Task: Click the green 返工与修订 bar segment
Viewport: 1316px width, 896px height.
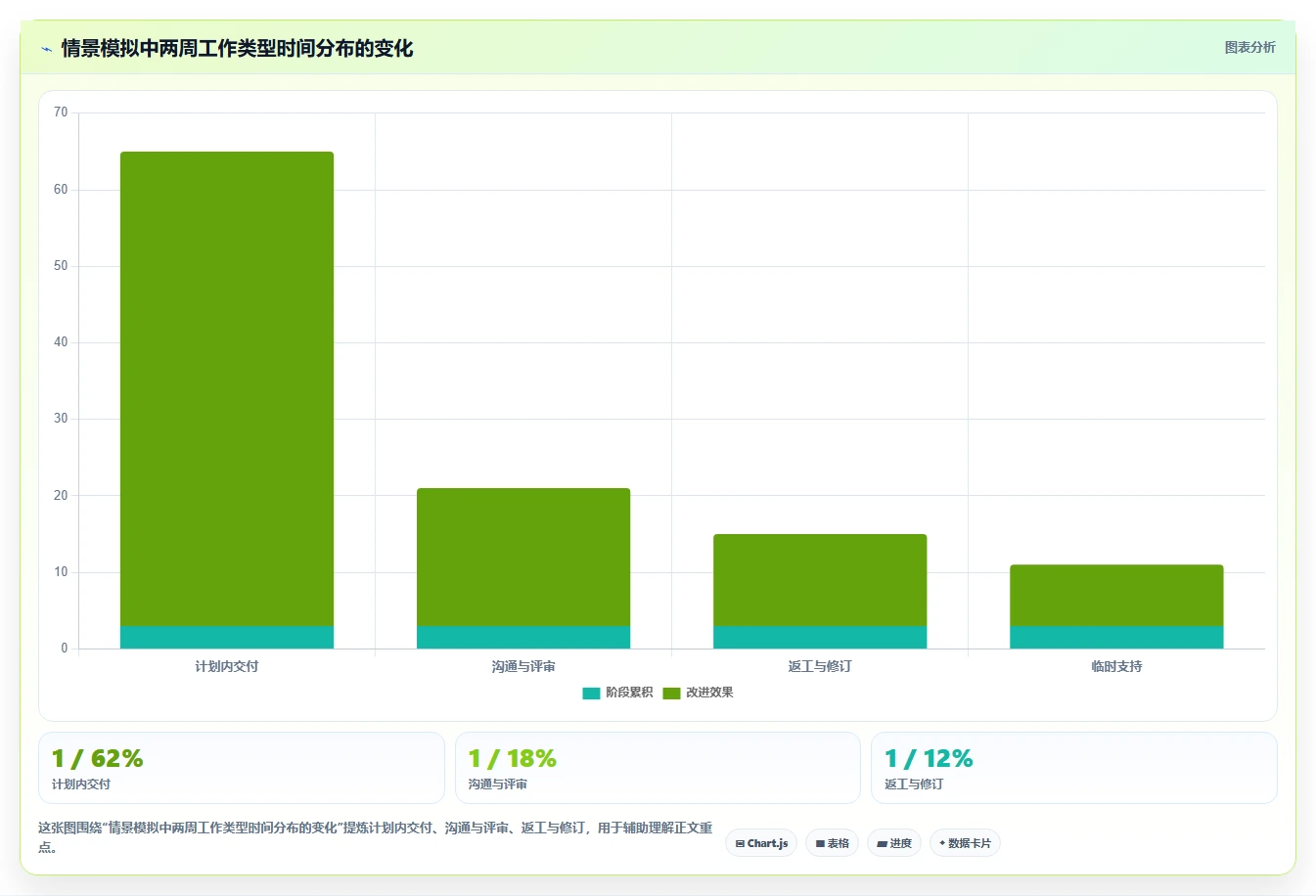Action: [x=820, y=580]
